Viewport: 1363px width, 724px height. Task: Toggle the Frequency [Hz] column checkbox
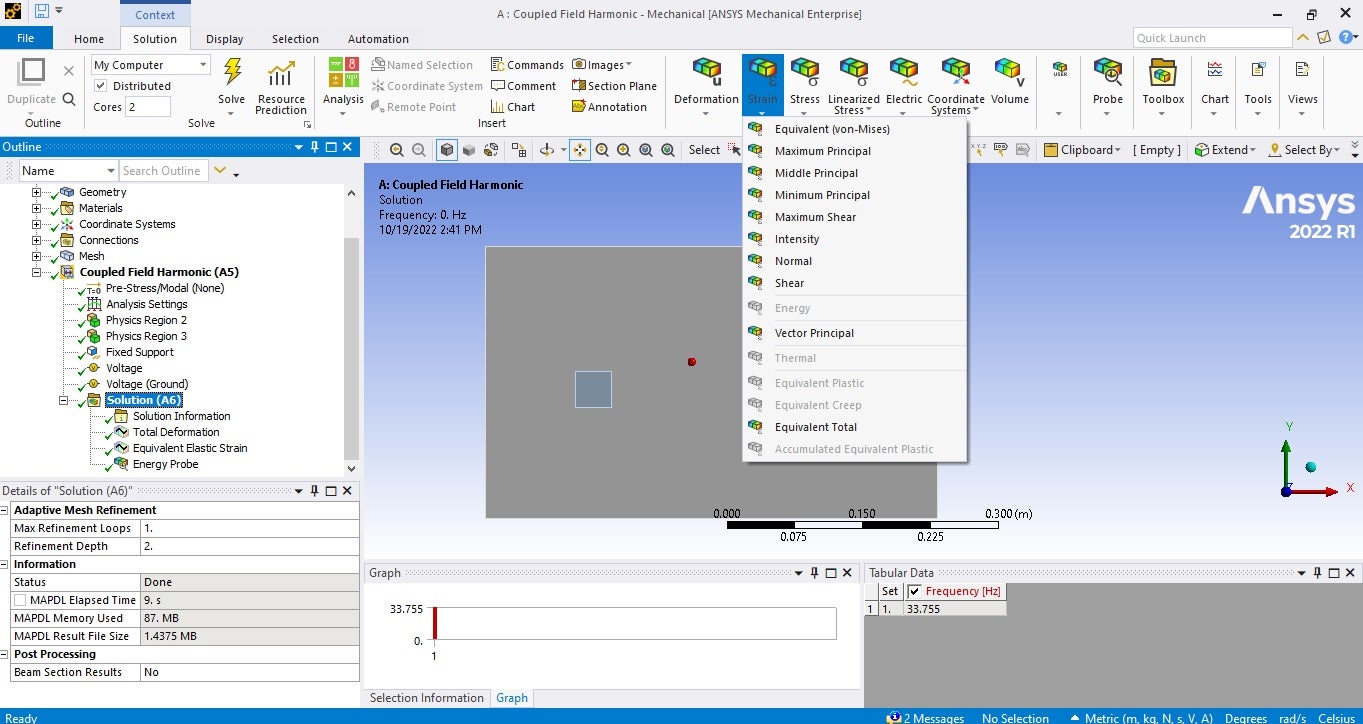click(x=914, y=591)
